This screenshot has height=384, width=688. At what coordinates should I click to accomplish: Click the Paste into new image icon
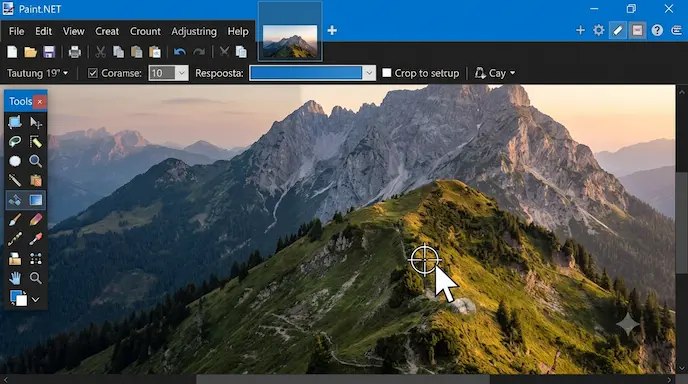click(155, 52)
